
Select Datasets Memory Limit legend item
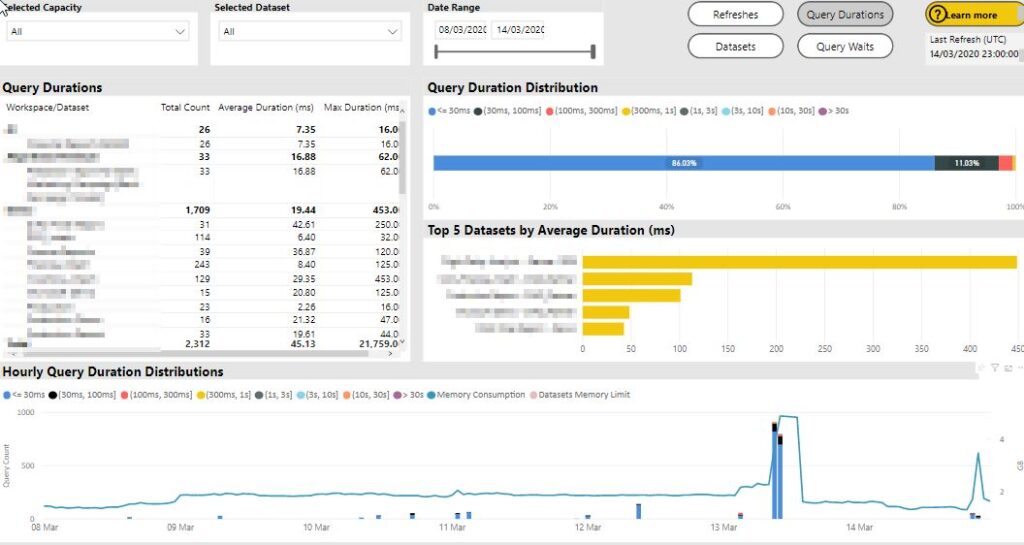pyautogui.click(x=580, y=395)
